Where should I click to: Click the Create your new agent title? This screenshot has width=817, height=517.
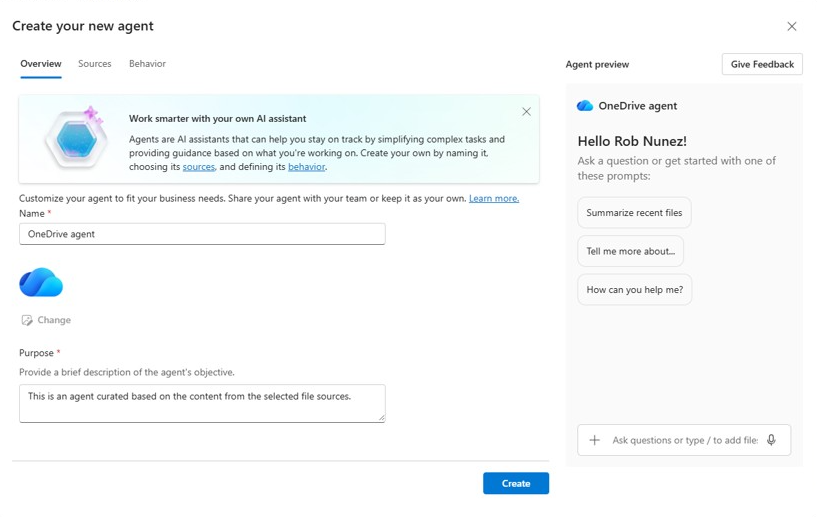83,26
